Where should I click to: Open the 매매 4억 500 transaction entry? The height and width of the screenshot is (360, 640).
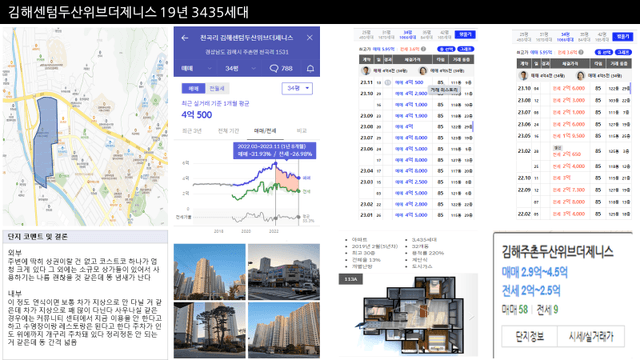pos(409,82)
